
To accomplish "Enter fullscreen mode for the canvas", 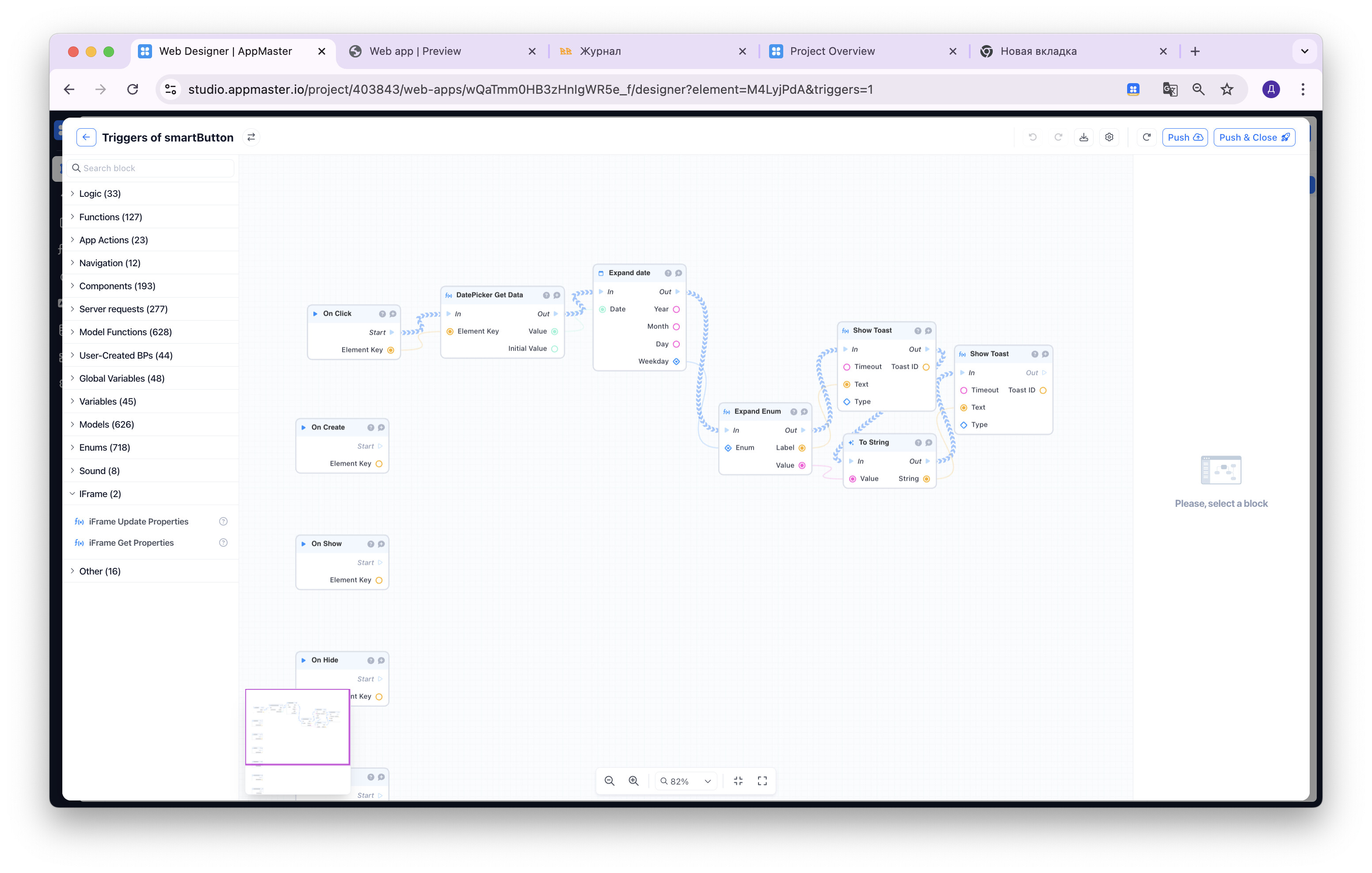I will coord(762,781).
